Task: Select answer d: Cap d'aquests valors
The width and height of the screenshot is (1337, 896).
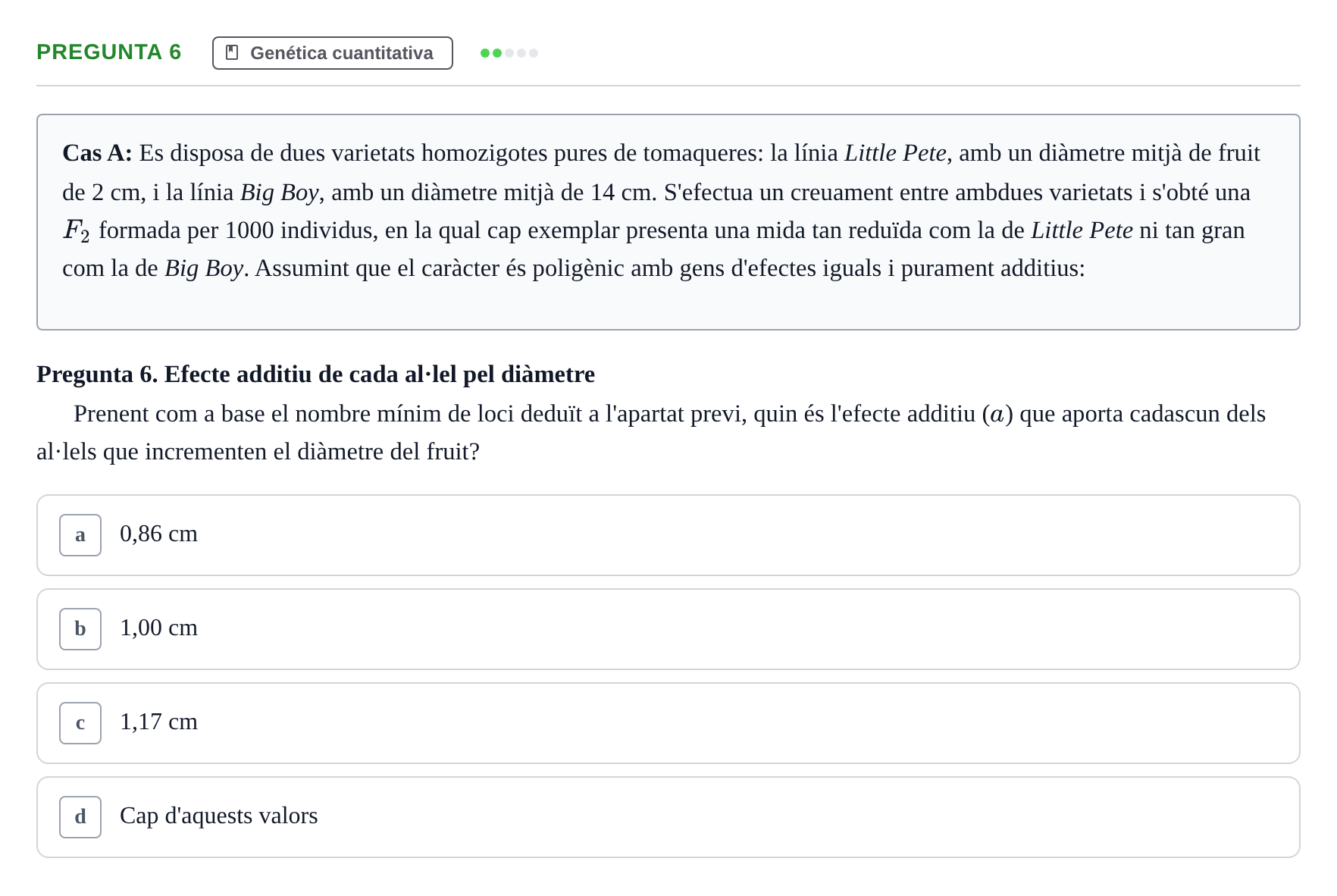Action: tap(668, 817)
